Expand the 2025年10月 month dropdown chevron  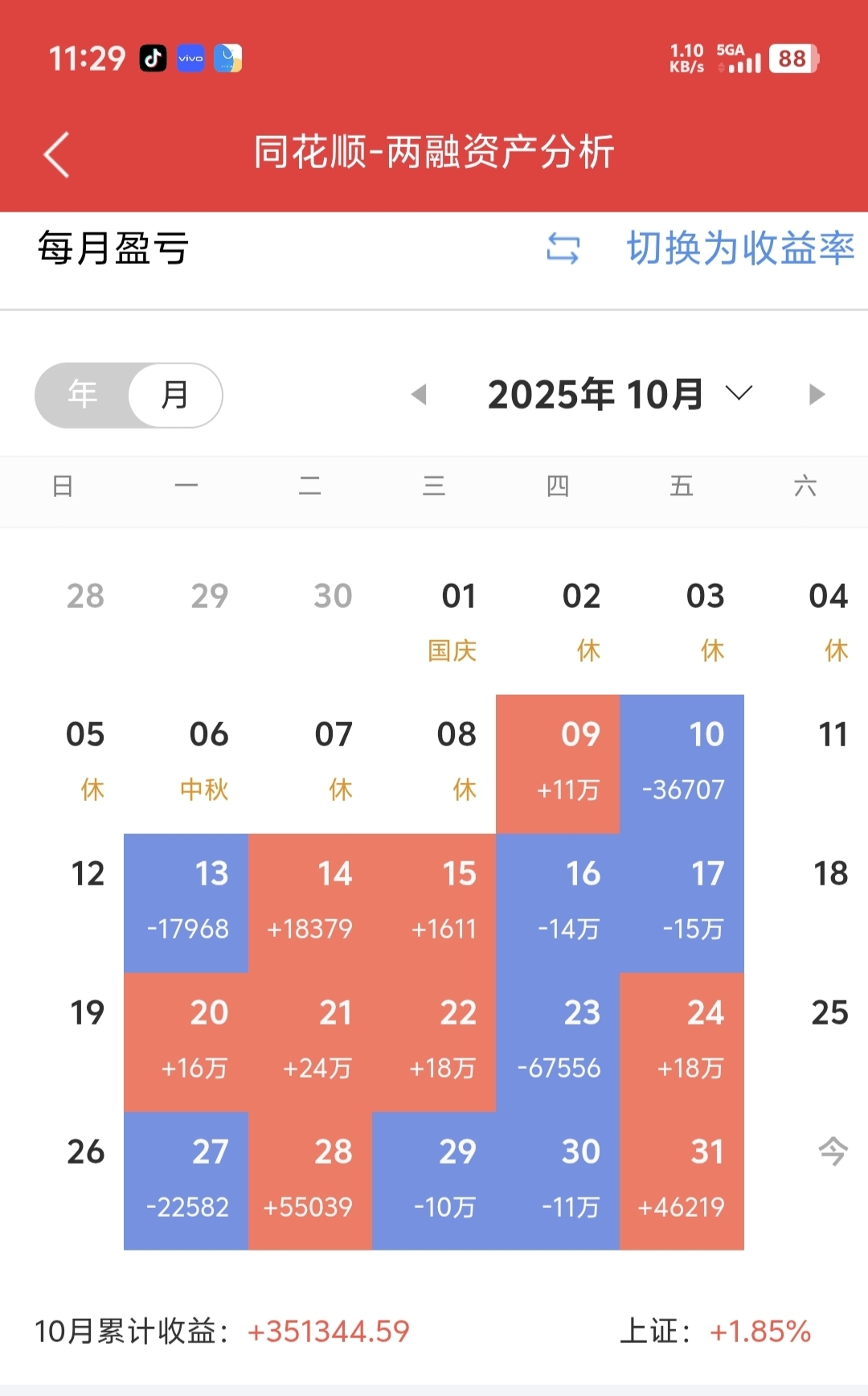pos(739,393)
